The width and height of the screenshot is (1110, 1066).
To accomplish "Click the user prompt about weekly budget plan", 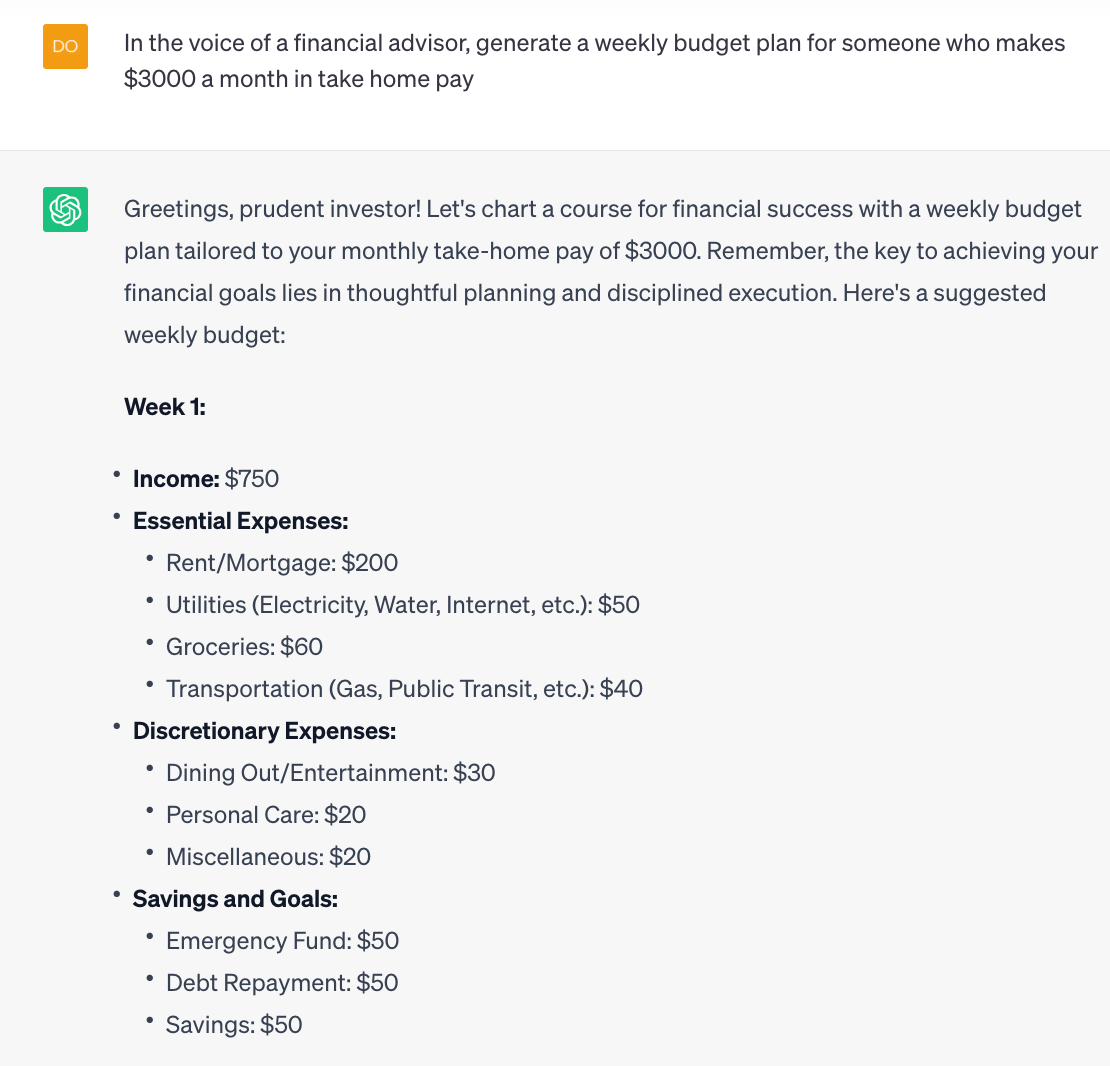I will point(594,61).
